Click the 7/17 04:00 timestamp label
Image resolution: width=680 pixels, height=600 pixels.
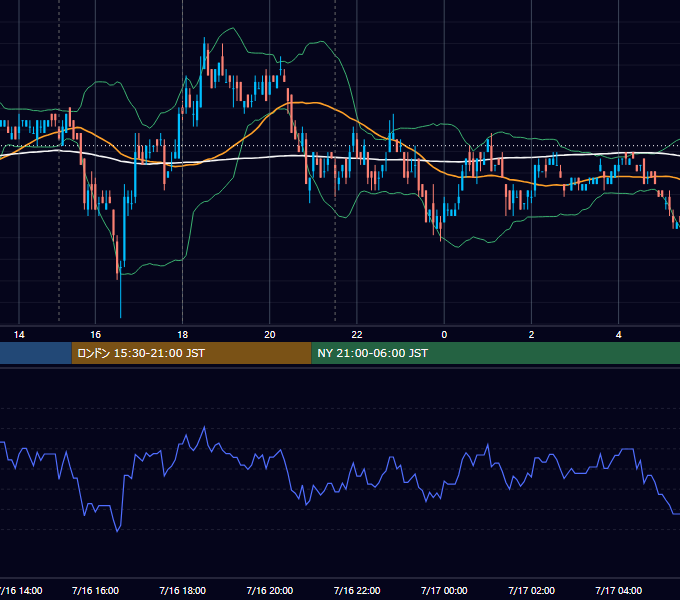pyautogui.click(x=618, y=590)
